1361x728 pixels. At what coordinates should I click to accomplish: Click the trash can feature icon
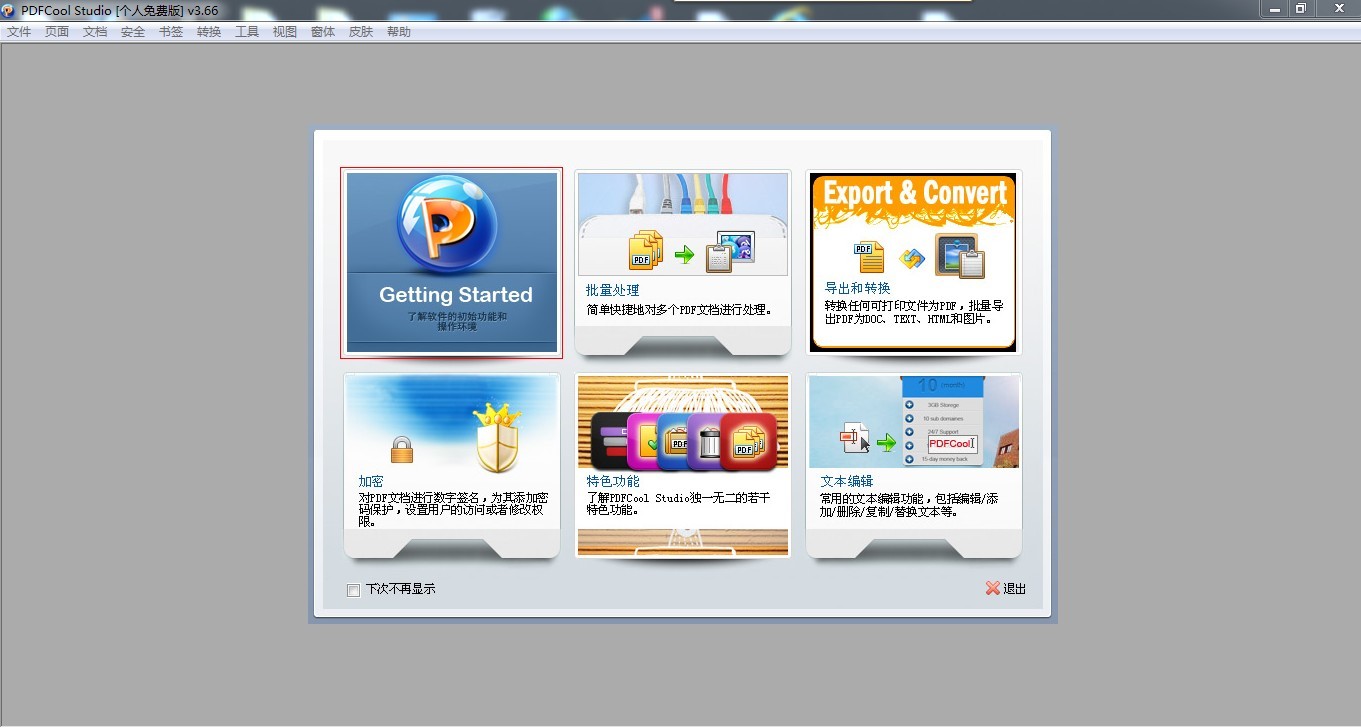click(708, 442)
